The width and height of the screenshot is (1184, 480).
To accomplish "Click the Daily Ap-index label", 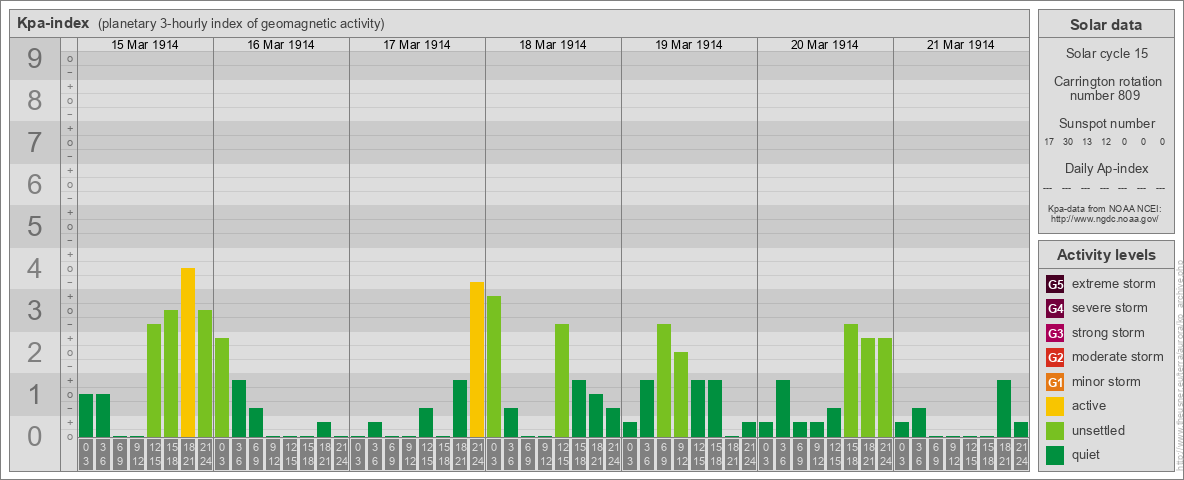I will (x=1106, y=168).
